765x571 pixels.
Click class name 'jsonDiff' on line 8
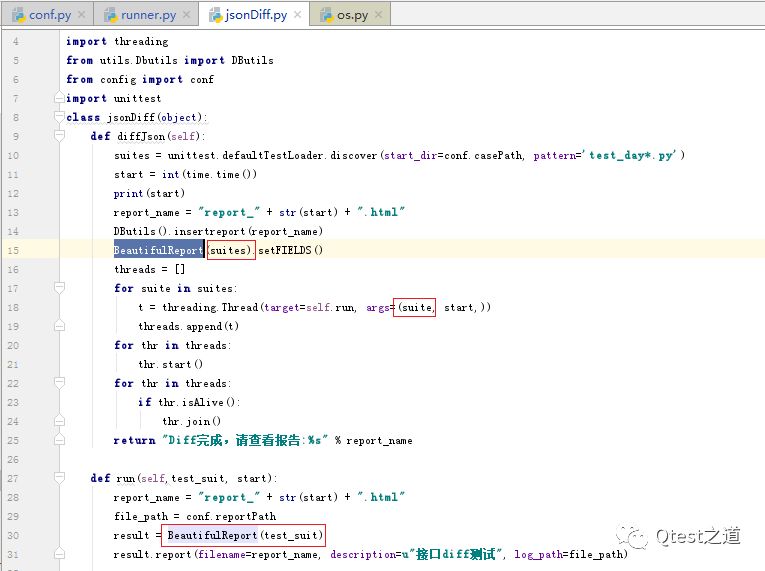point(131,118)
